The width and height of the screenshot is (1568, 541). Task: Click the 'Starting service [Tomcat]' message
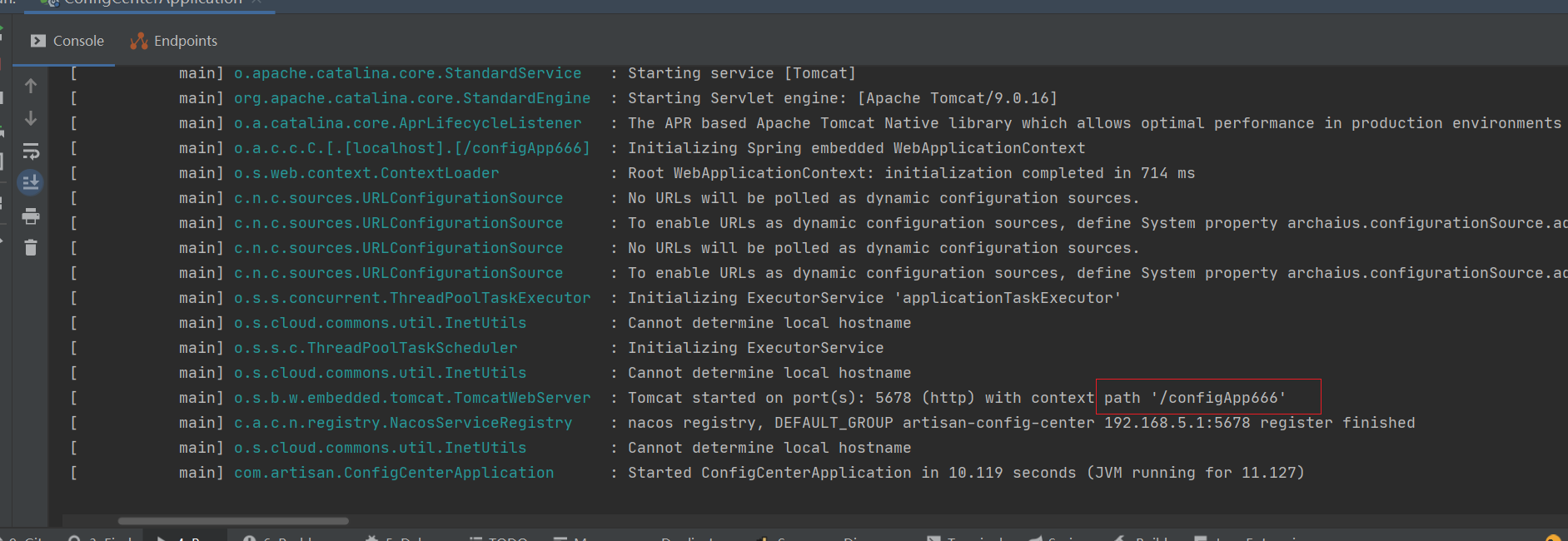pos(742,73)
